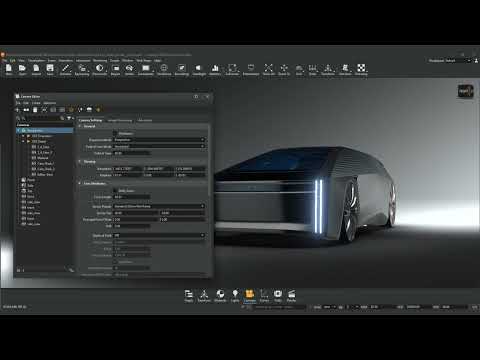Toggle the Grid toolbar icon
480x360 pixels.
(299, 69)
